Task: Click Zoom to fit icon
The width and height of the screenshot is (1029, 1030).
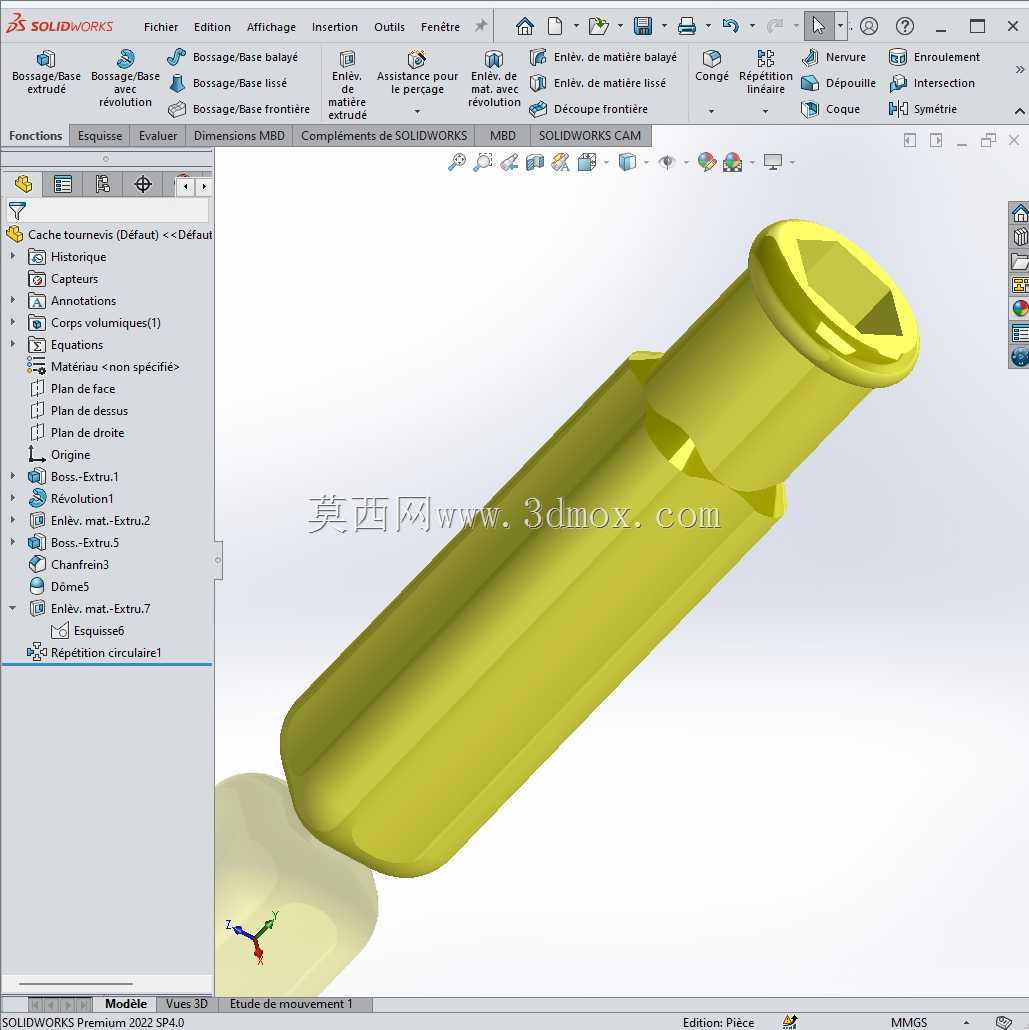Action: (457, 162)
